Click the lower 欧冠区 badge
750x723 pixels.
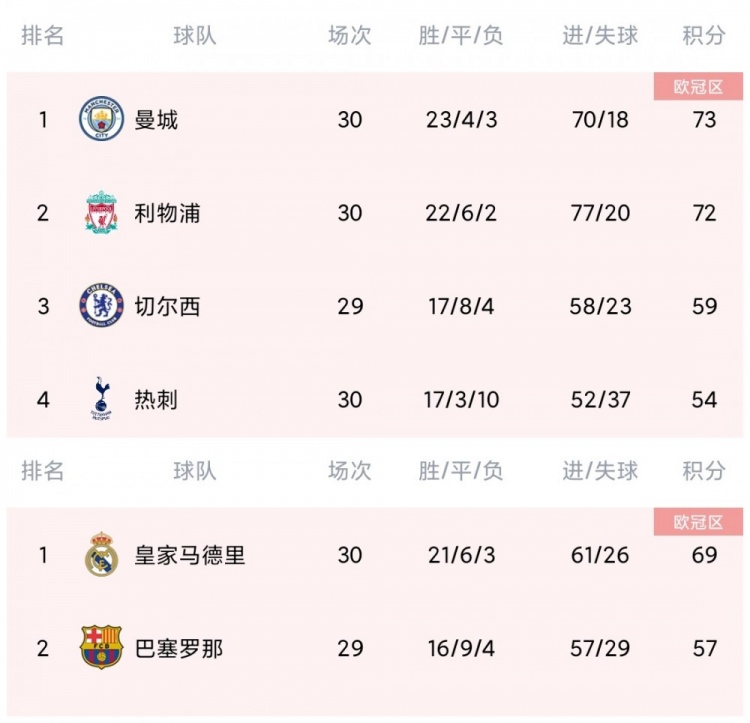point(698,522)
